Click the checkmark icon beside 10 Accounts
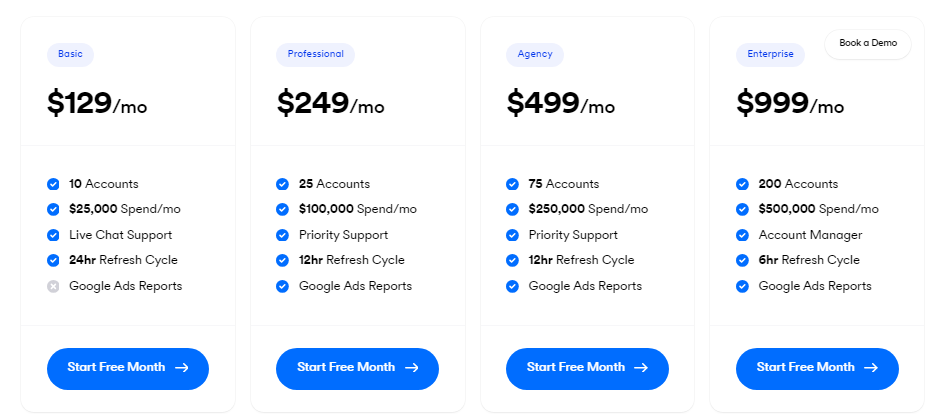Screen dimensions: 934x414 pos(53,184)
